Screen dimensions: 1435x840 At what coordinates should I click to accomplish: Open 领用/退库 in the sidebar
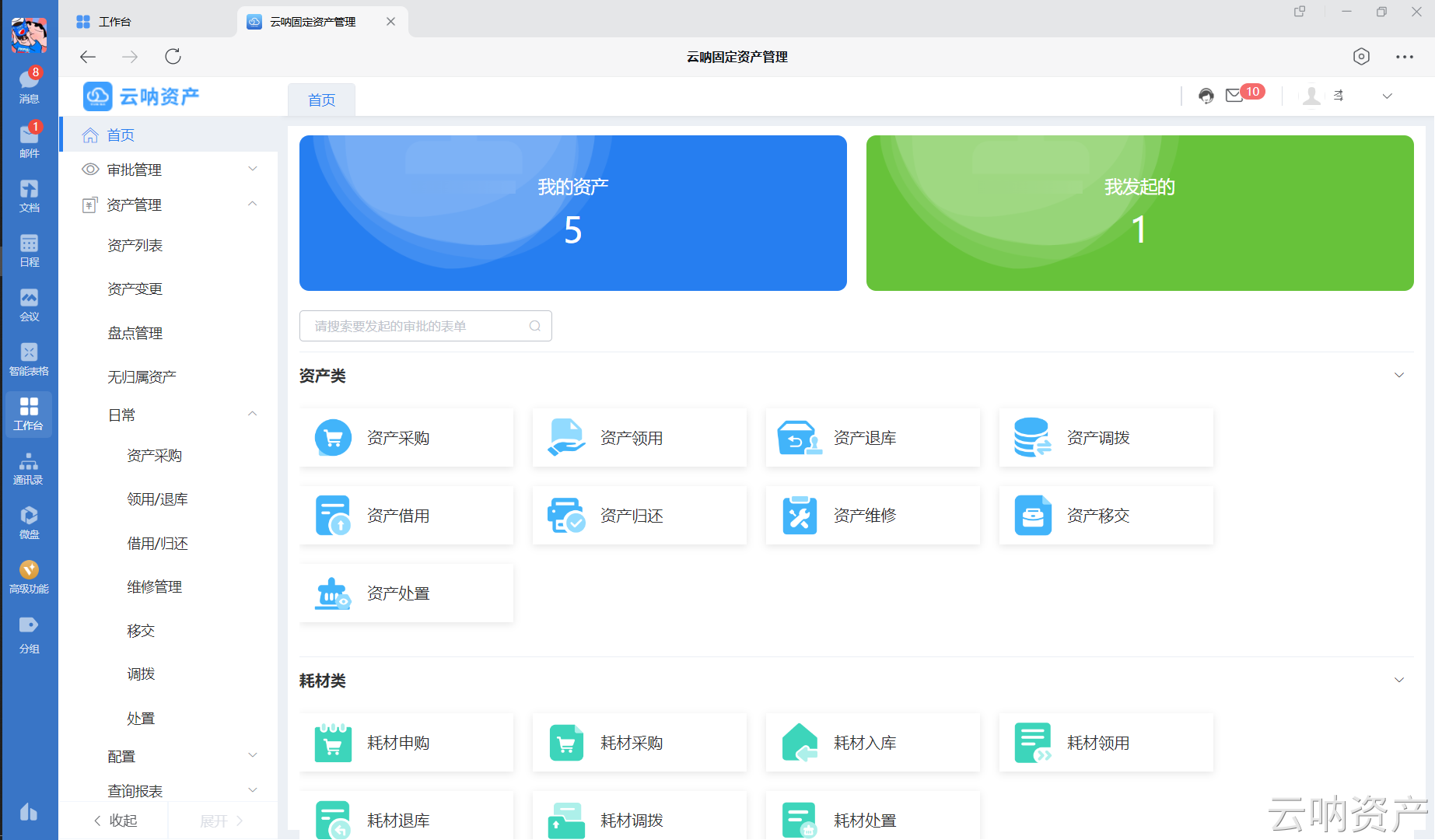(158, 499)
